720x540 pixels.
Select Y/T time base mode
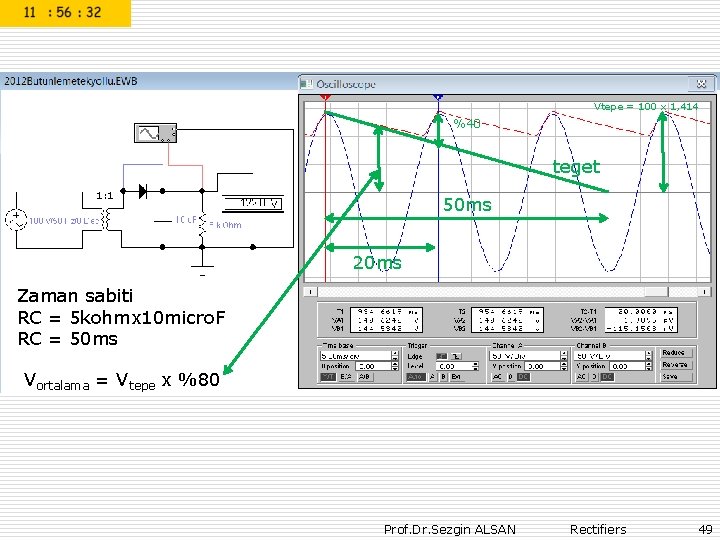coord(328,377)
